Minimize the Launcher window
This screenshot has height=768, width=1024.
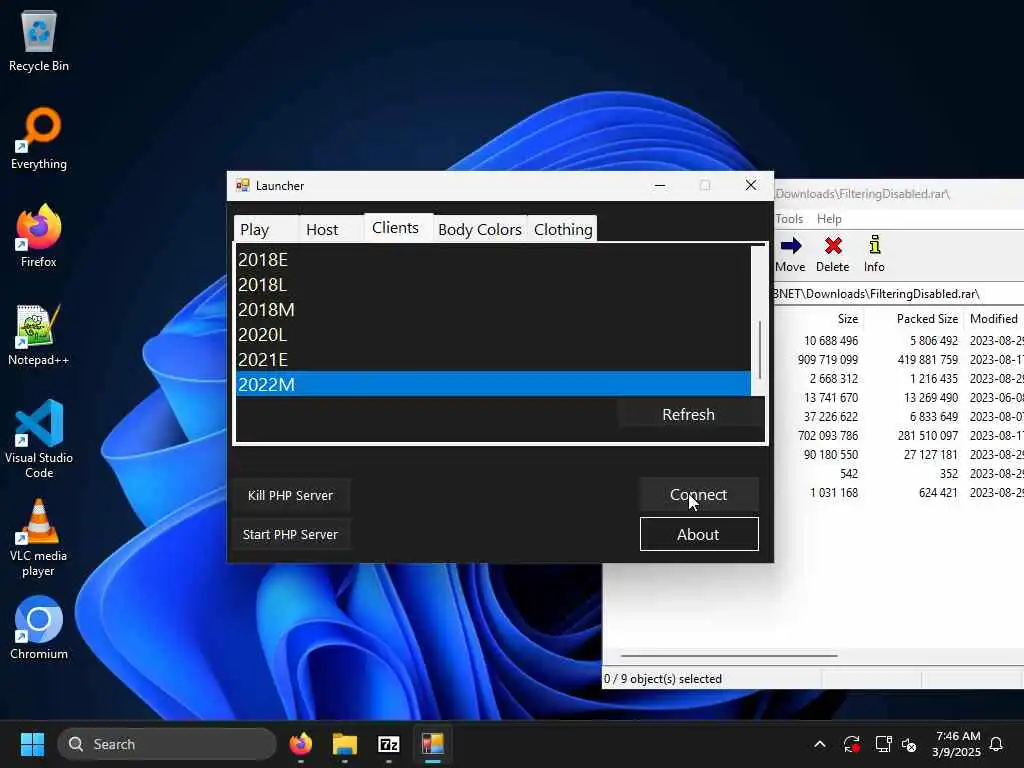click(x=660, y=185)
